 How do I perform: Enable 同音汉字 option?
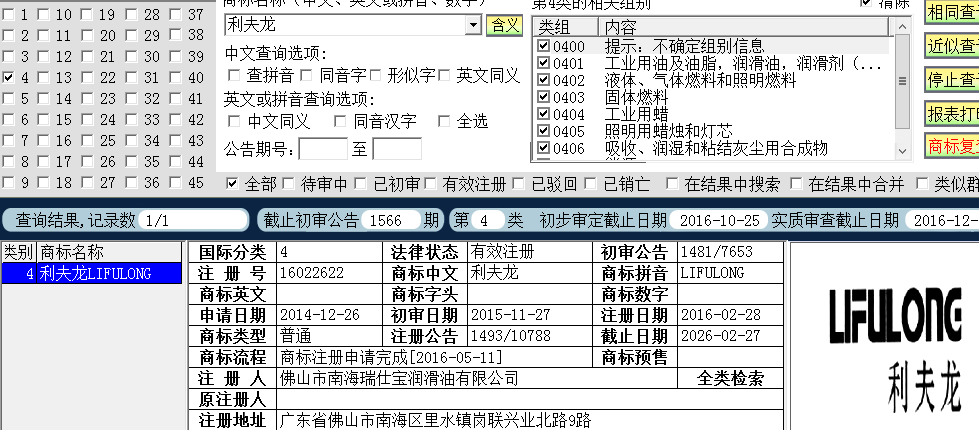(340, 121)
